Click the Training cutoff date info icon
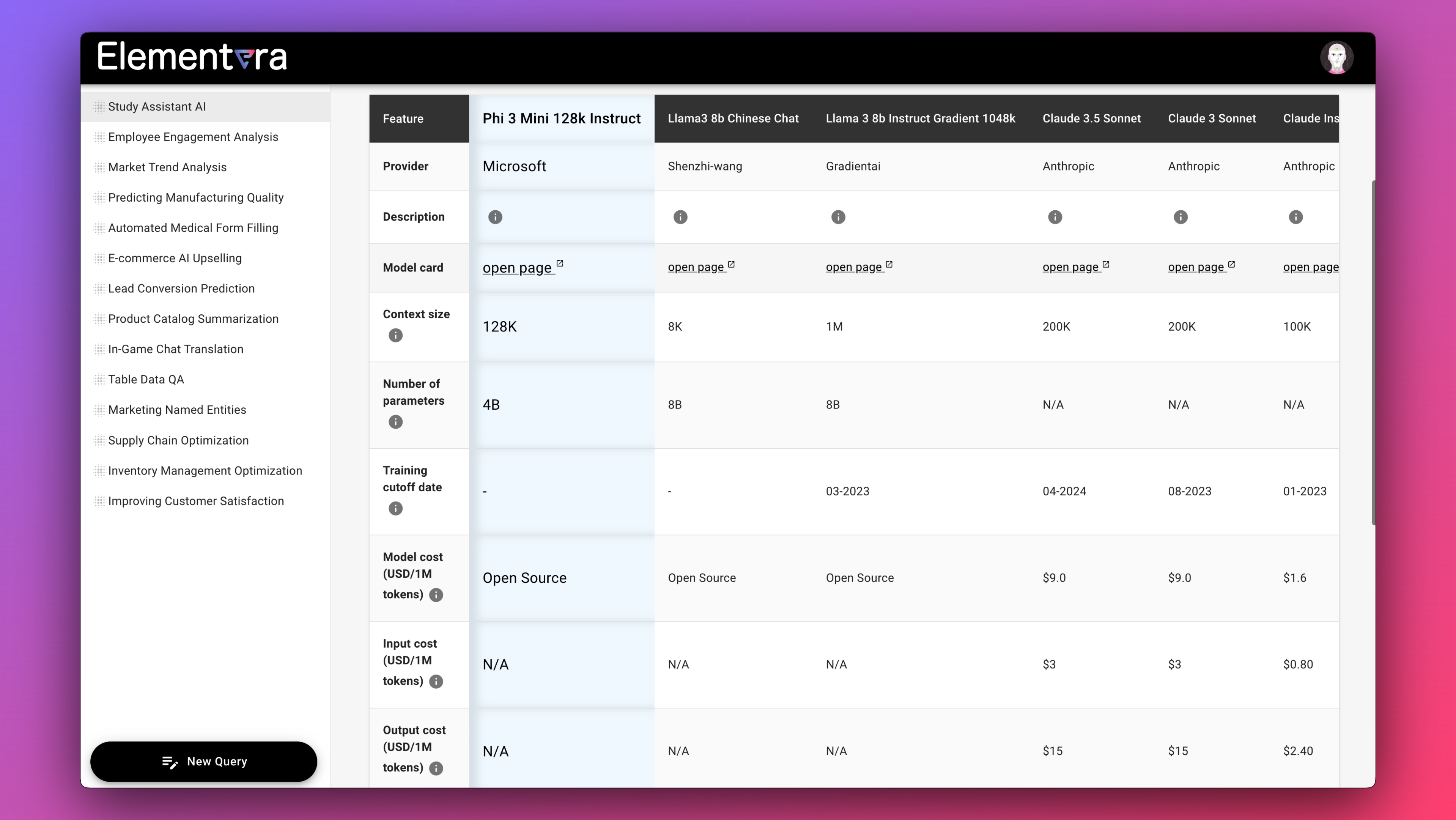1456x820 pixels. coord(396,508)
